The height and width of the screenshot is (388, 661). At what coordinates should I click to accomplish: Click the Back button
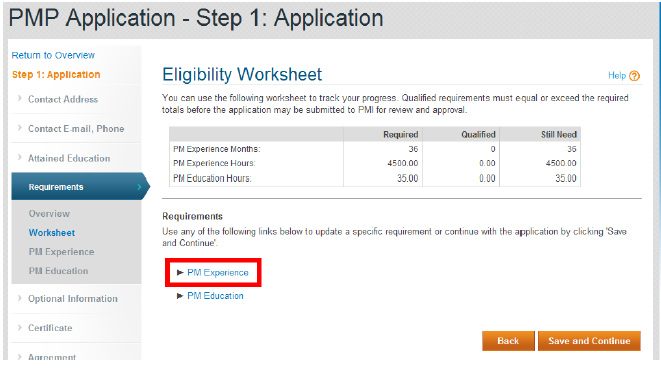pyautogui.click(x=508, y=341)
